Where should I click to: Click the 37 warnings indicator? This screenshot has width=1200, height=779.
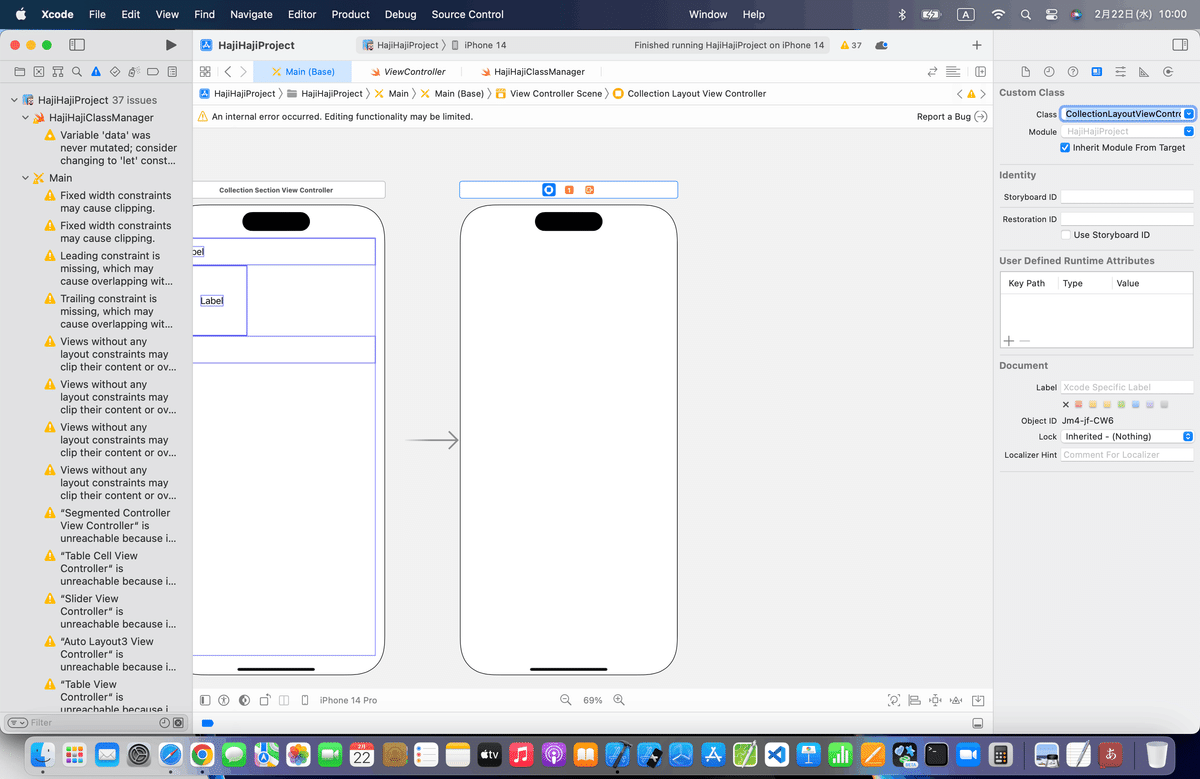[x=851, y=45]
